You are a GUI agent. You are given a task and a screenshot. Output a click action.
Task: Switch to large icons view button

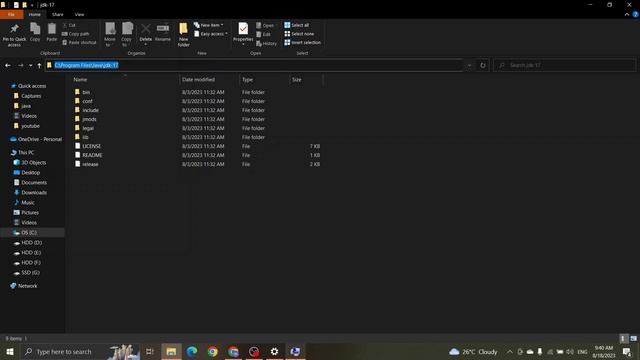[x=633, y=338]
